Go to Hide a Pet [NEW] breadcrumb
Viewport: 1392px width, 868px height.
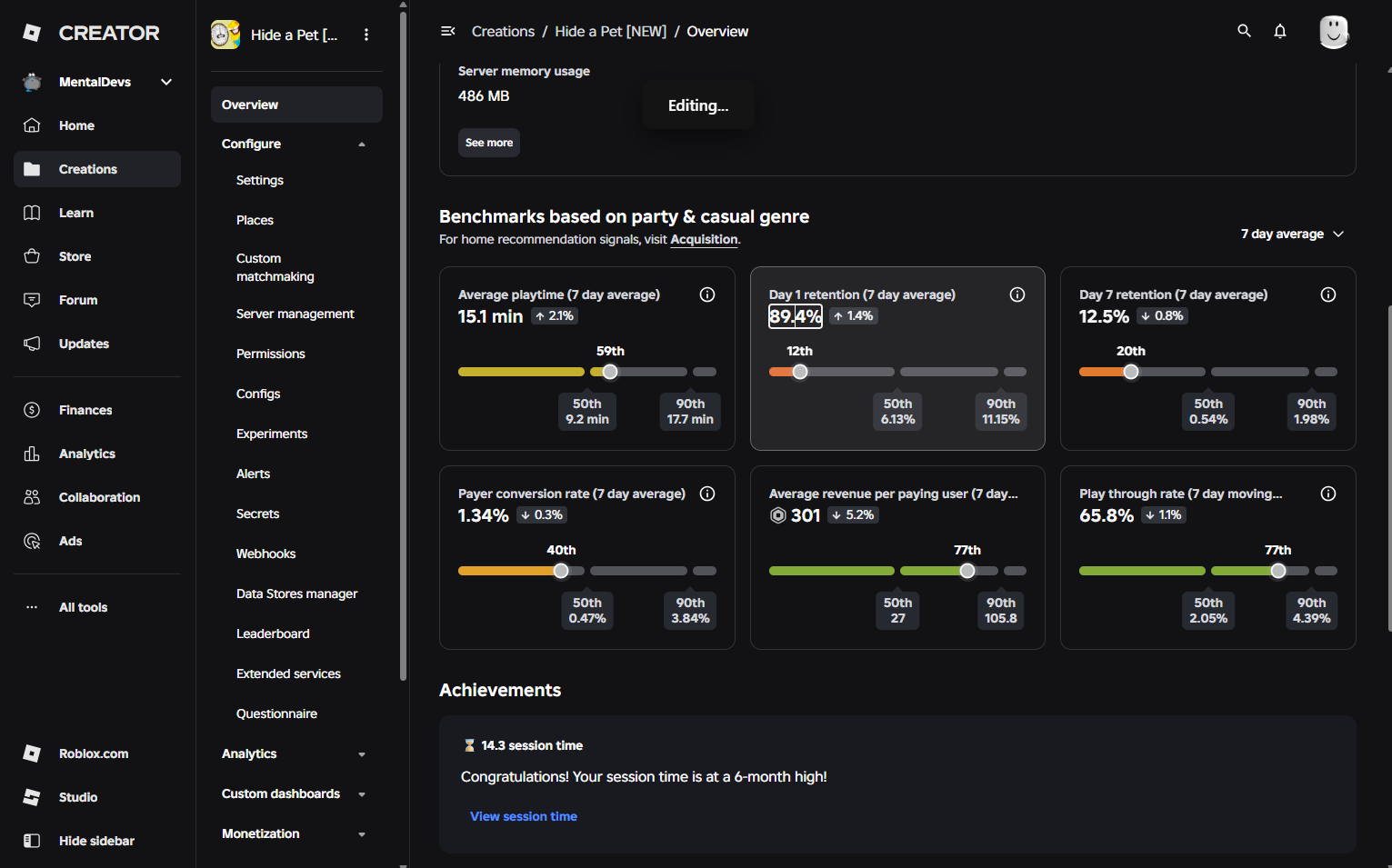coord(610,31)
